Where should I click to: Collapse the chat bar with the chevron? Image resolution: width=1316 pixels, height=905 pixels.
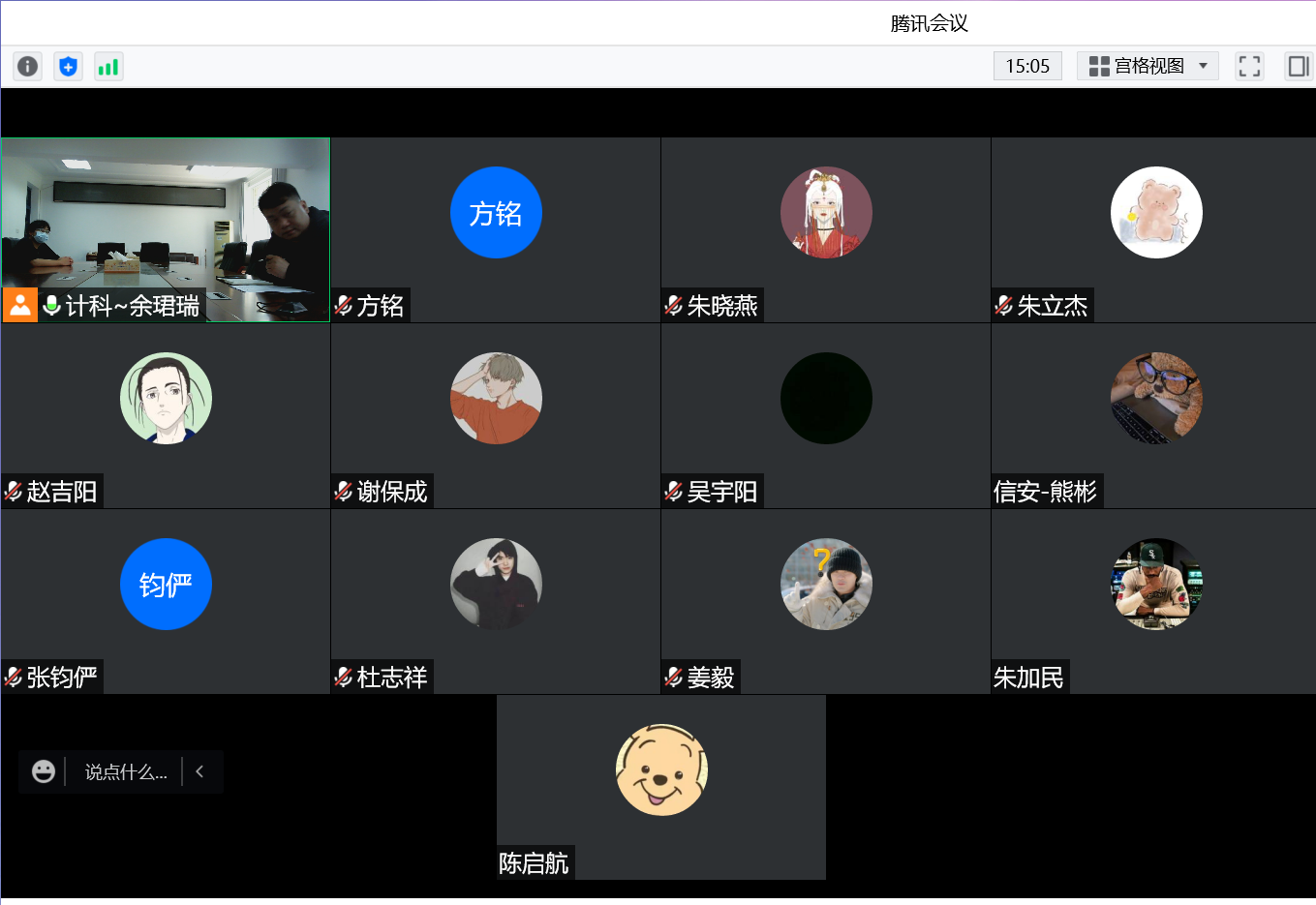[x=200, y=770]
